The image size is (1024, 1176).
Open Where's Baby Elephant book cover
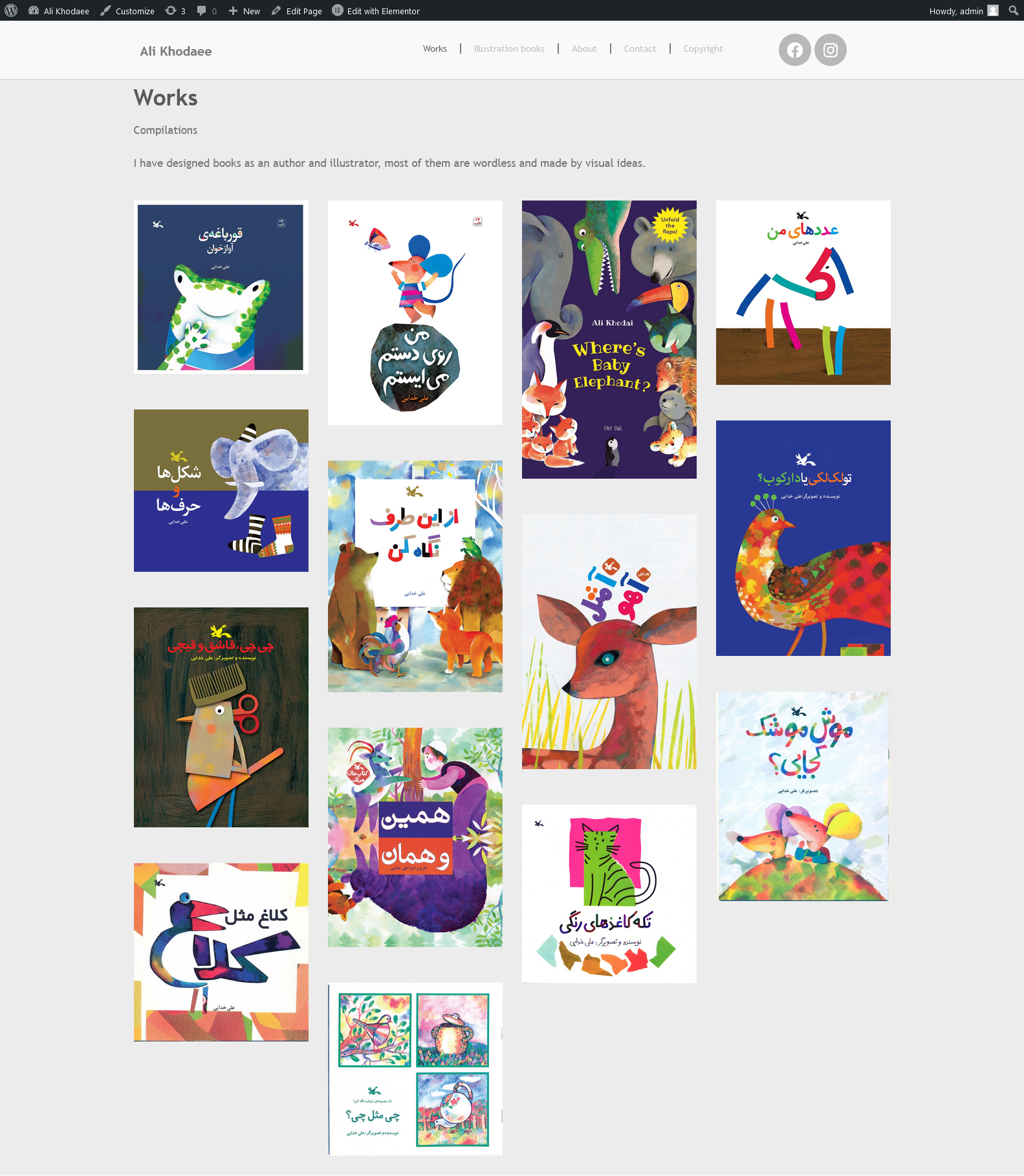[609, 340]
